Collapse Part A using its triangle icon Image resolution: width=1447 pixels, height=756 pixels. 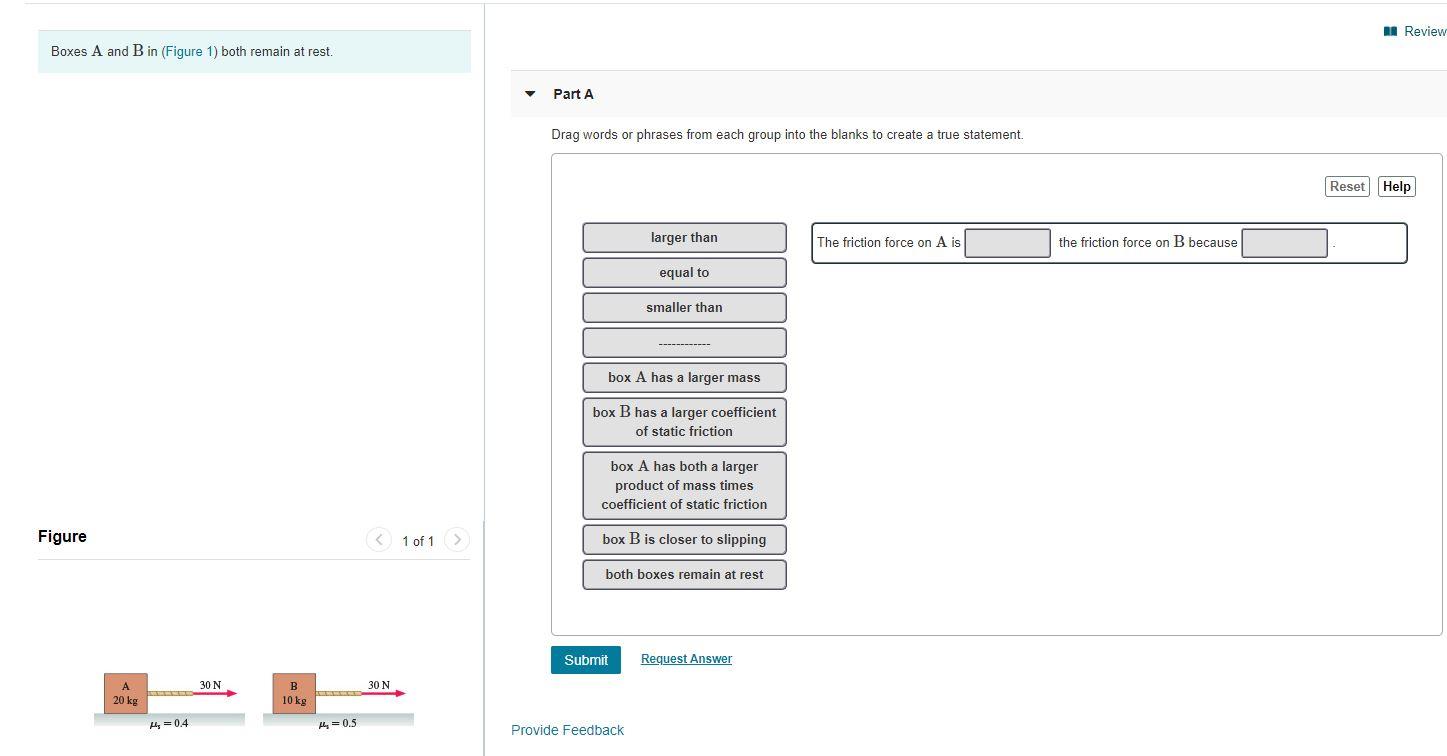click(x=530, y=93)
